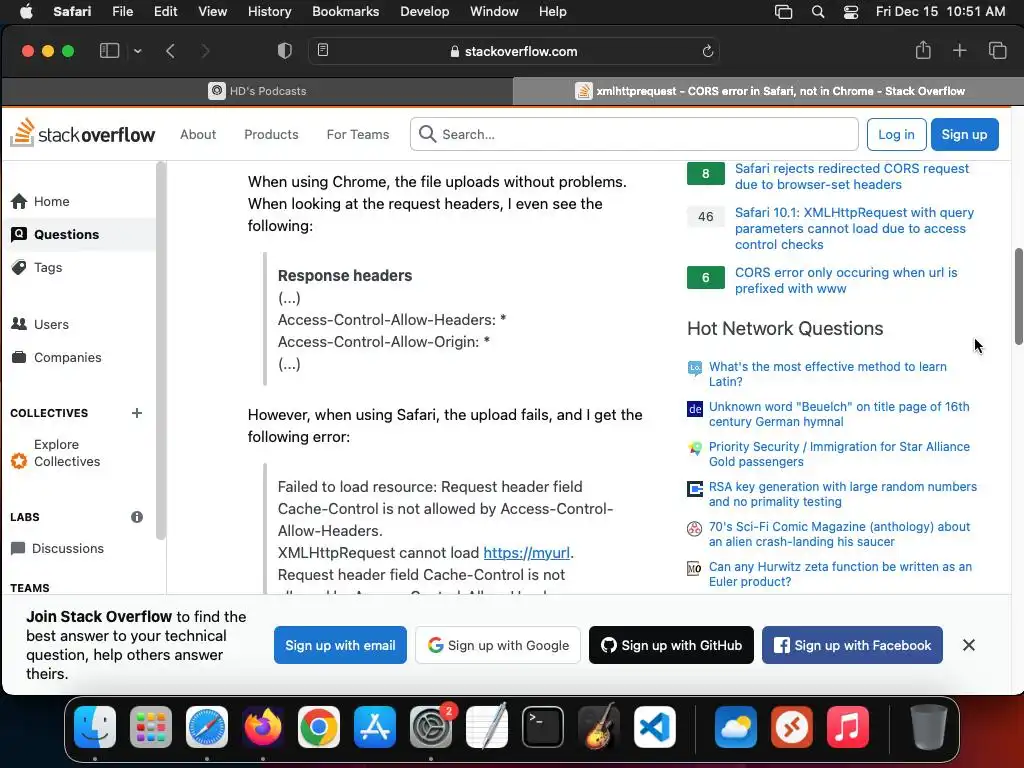1024x768 pixels.
Task: Click the Log in button
Action: [x=896, y=135]
